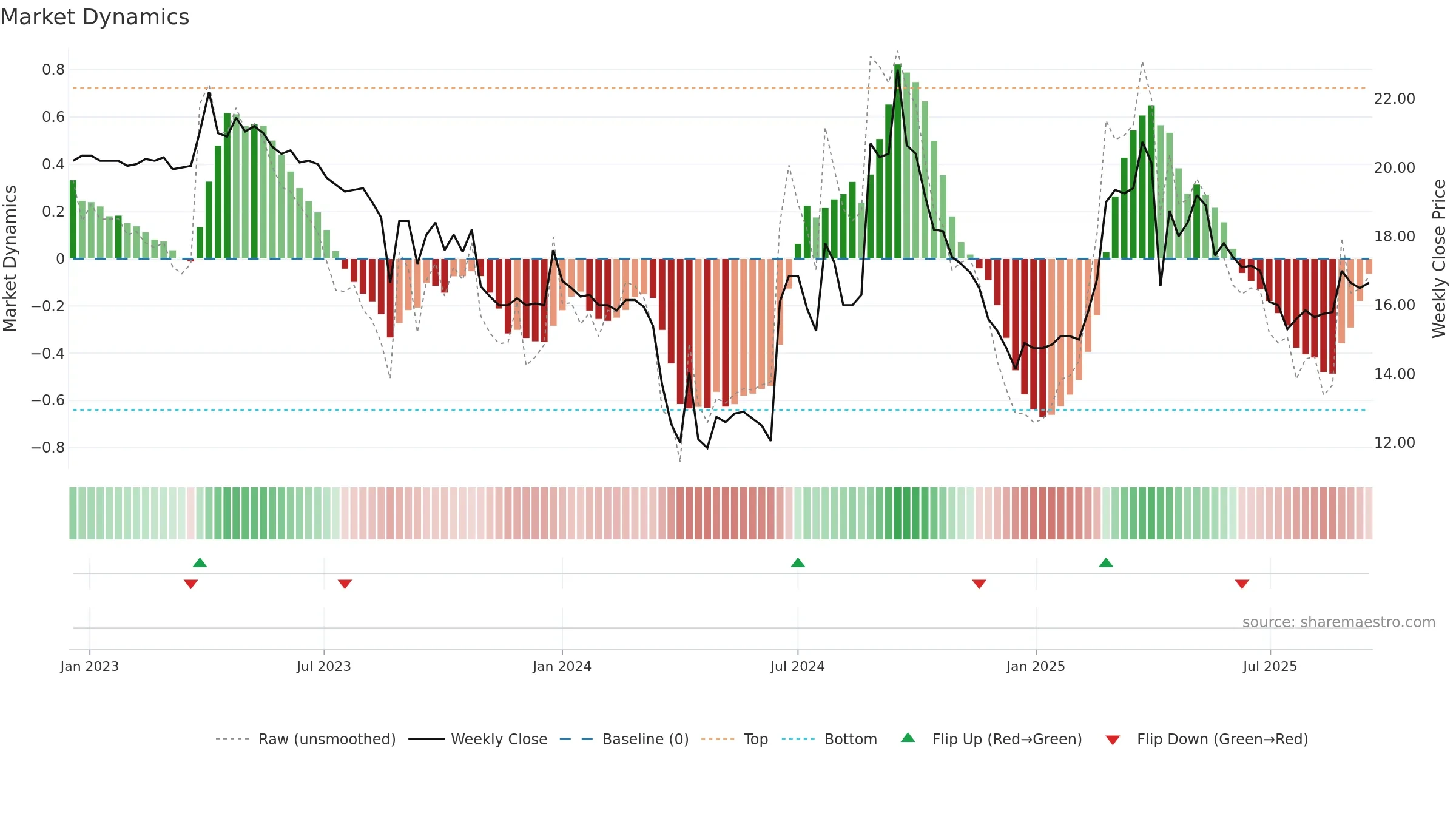Click the Market Dynamics vertical axis title
Viewport: 1456px width, 819px height.
point(10,258)
